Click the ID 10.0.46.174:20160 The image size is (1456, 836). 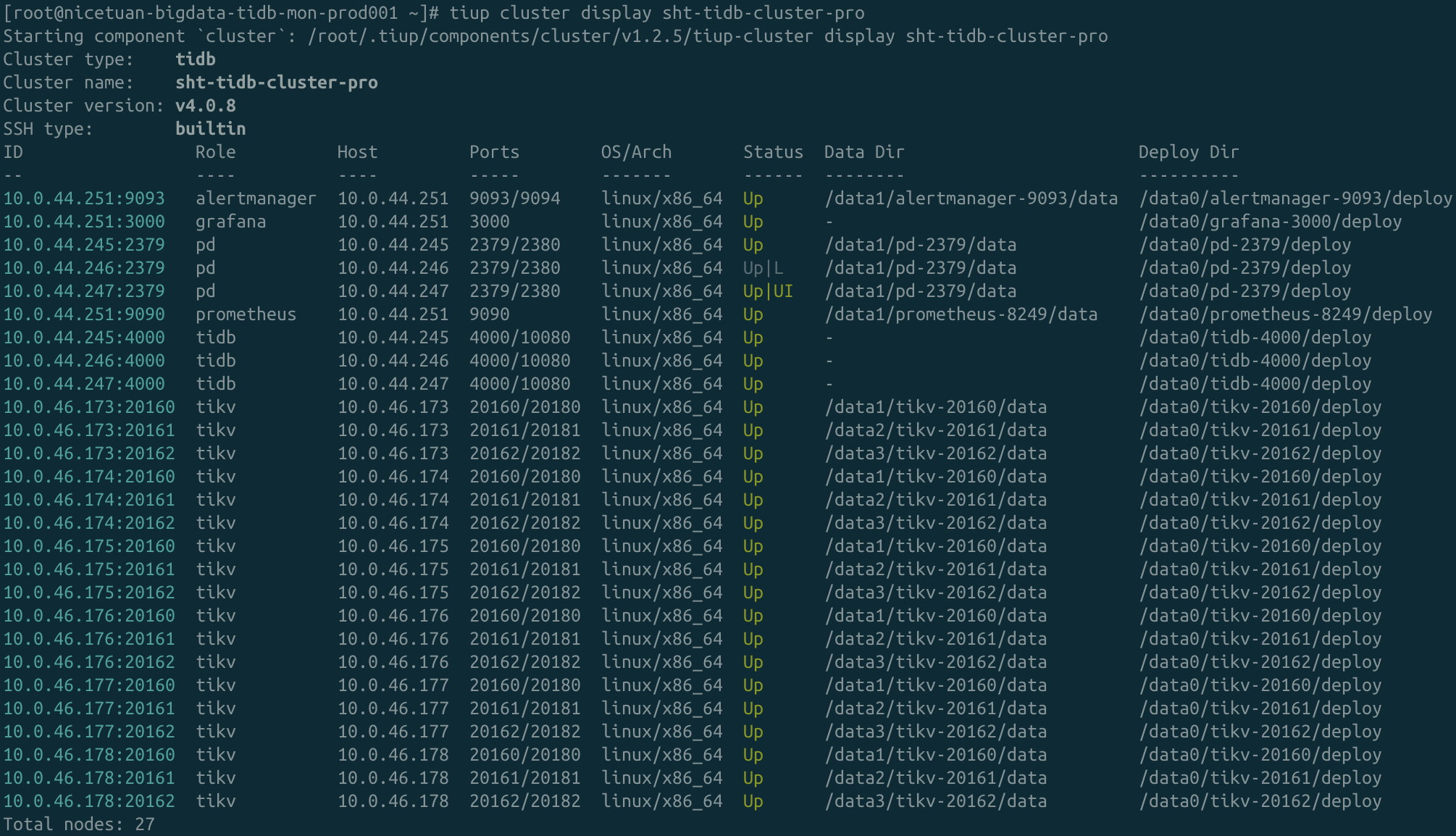[89, 477]
